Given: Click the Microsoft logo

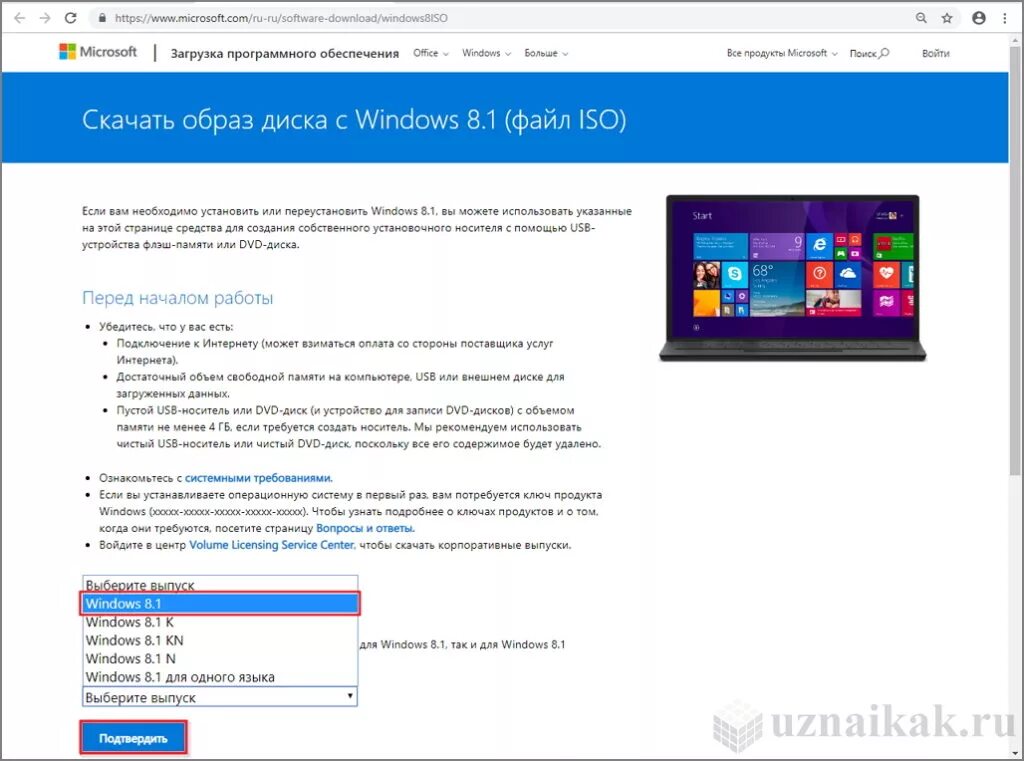Looking at the screenshot, I should tap(98, 52).
